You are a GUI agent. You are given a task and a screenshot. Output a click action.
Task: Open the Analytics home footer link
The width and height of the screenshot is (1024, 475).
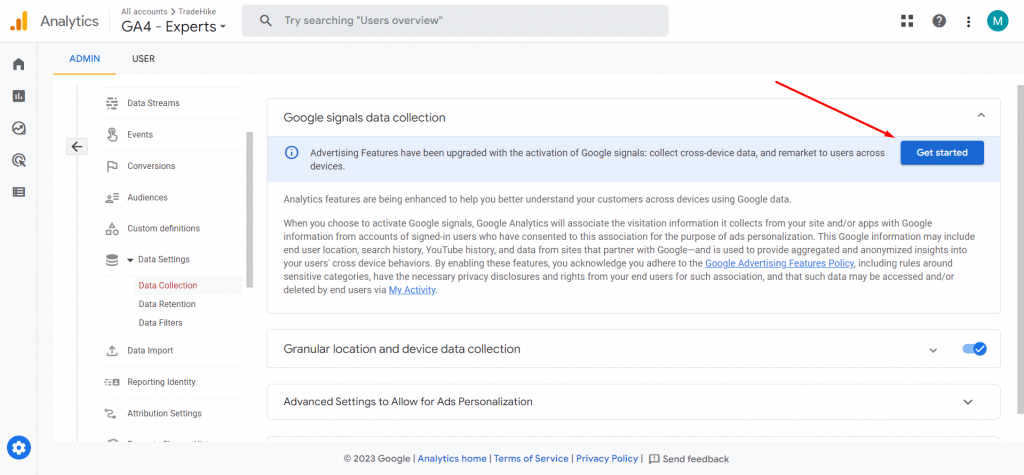coord(452,459)
